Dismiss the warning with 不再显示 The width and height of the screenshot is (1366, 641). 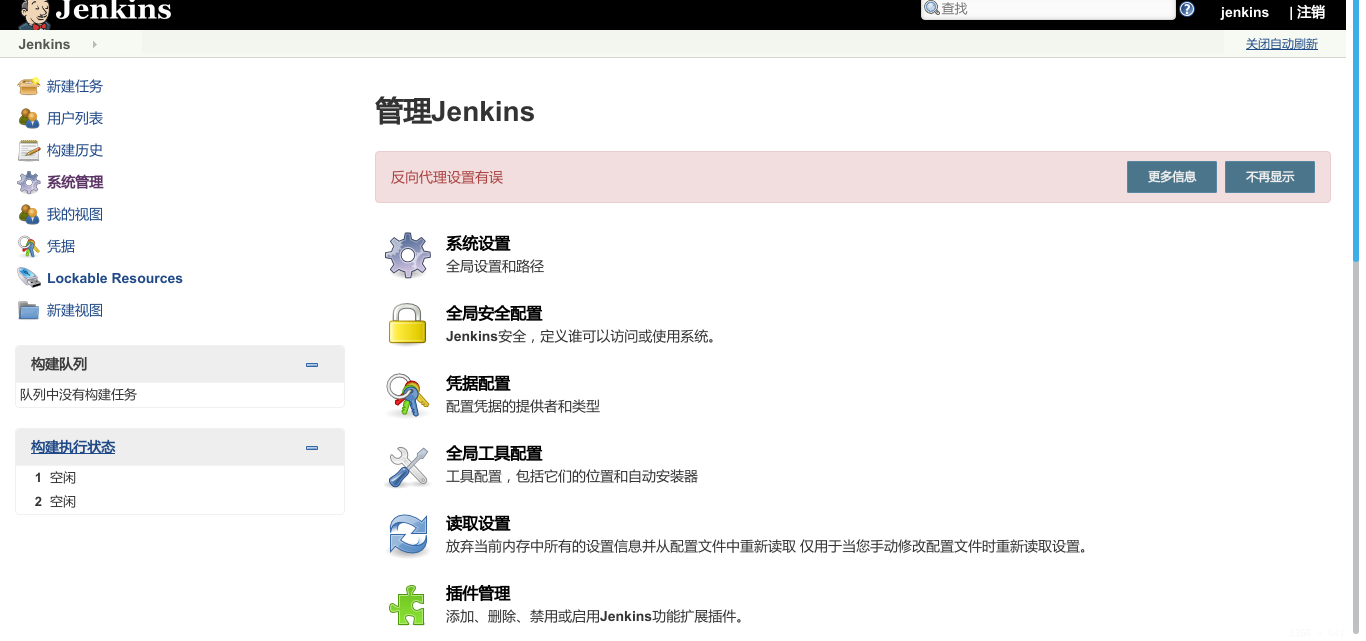pyautogui.click(x=1269, y=177)
